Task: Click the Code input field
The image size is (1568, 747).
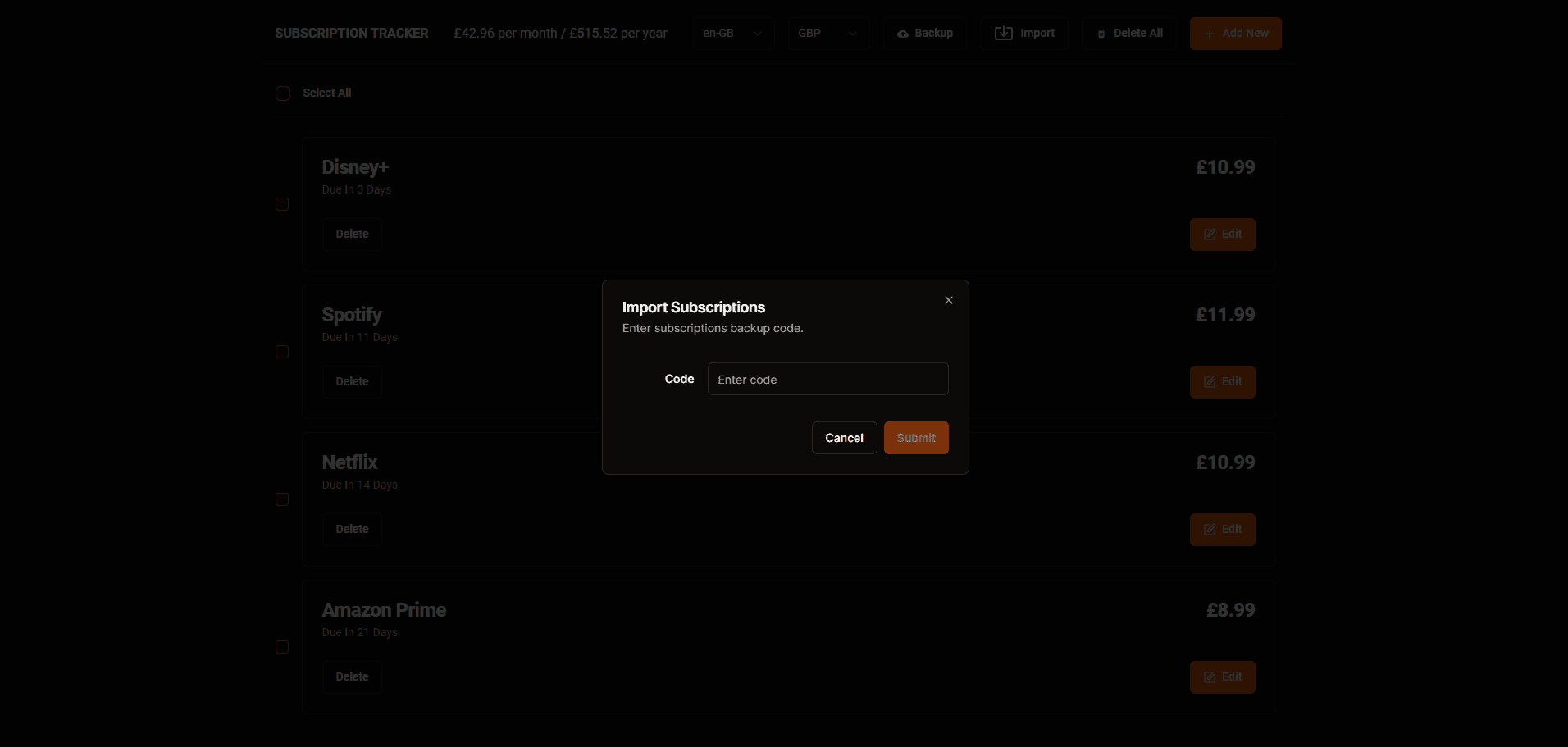Action: pyautogui.click(x=827, y=379)
